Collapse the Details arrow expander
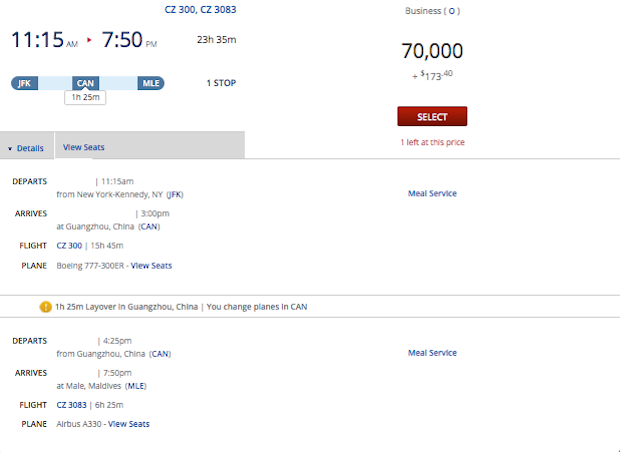Image resolution: width=620 pixels, height=452 pixels. coord(10,148)
